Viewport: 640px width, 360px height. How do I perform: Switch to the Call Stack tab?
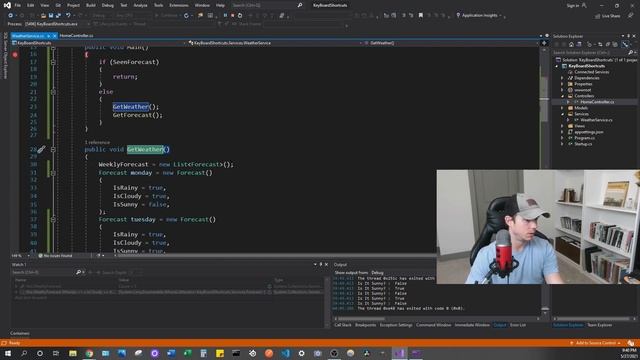[343, 325]
